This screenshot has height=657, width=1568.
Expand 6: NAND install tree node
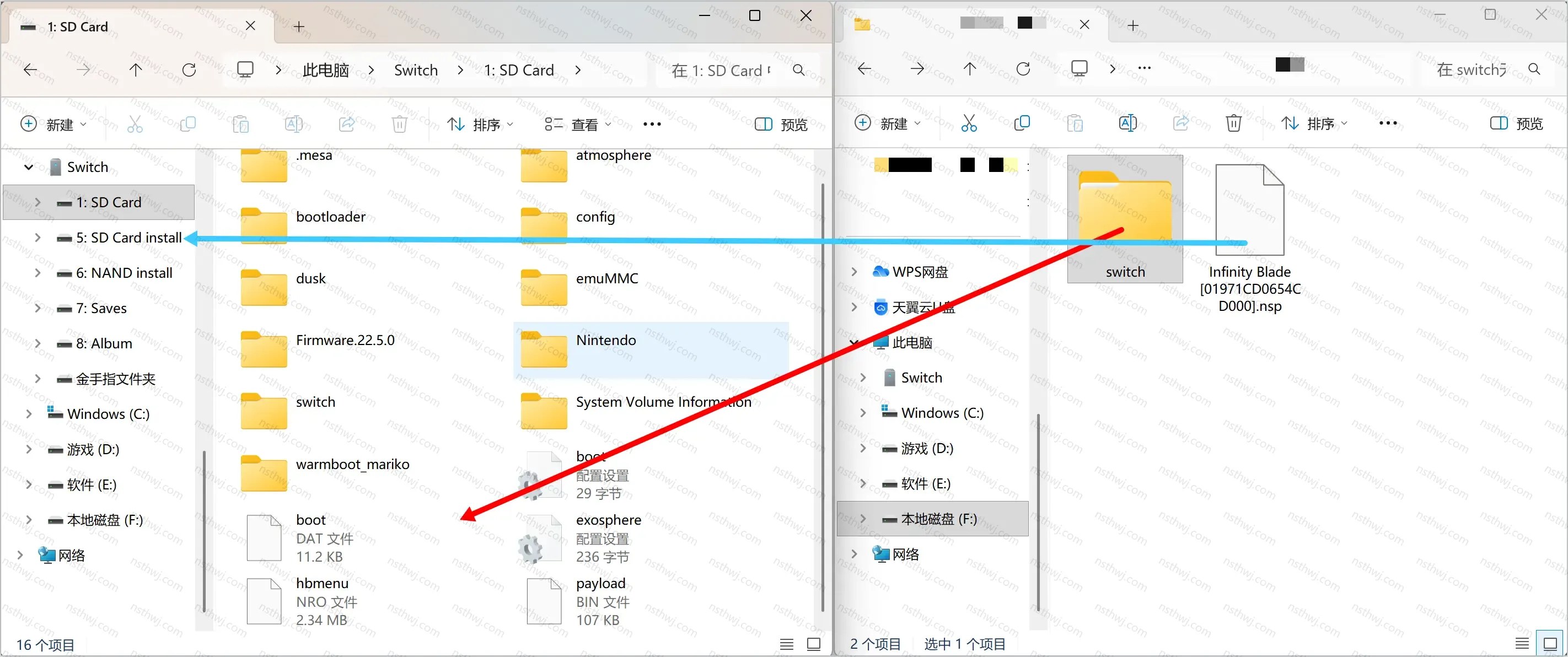click(x=37, y=273)
